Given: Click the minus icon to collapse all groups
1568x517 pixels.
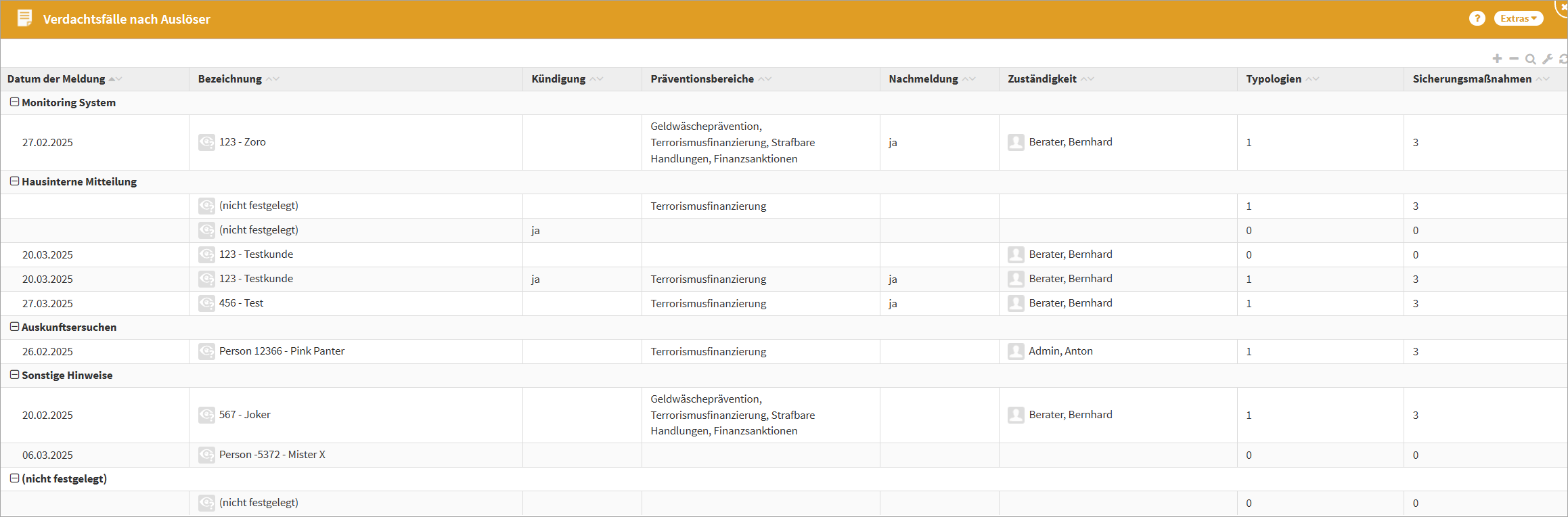Looking at the screenshot, I should (x=1514, y=59).
